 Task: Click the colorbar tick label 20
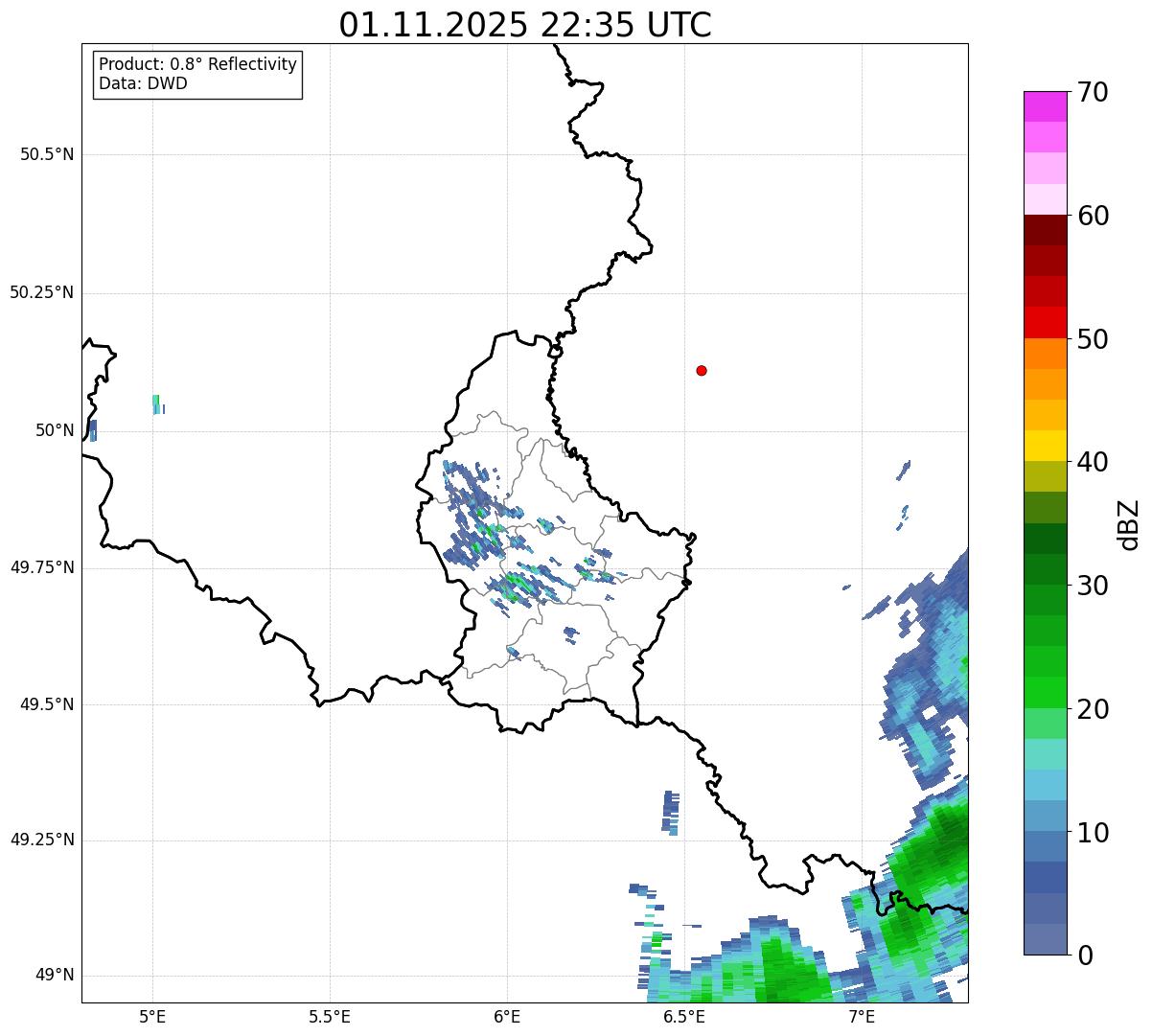(1093, 709)
